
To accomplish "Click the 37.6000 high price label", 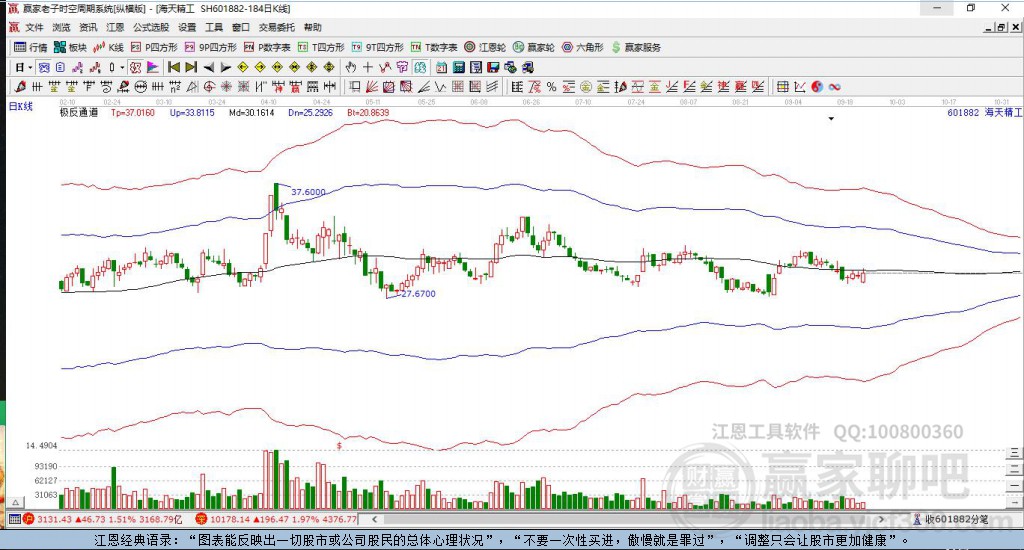I will [307, 191].
